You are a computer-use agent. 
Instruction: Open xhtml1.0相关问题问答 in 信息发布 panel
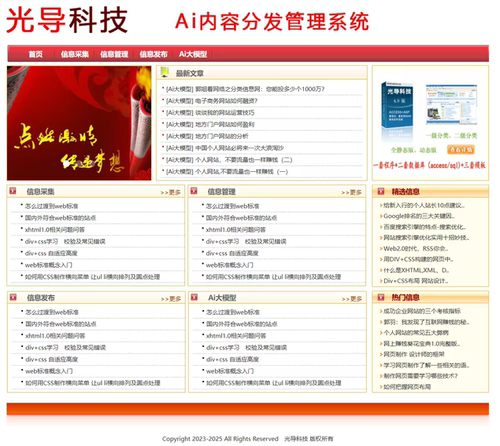coord(55,336)
